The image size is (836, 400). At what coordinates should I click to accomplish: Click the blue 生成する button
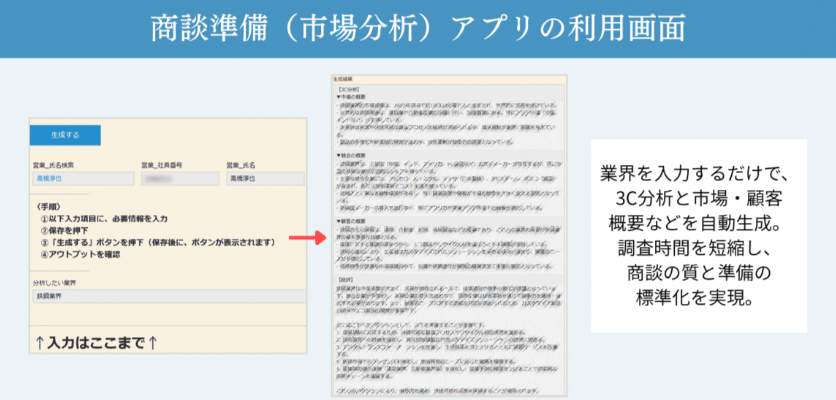[65, 133]
